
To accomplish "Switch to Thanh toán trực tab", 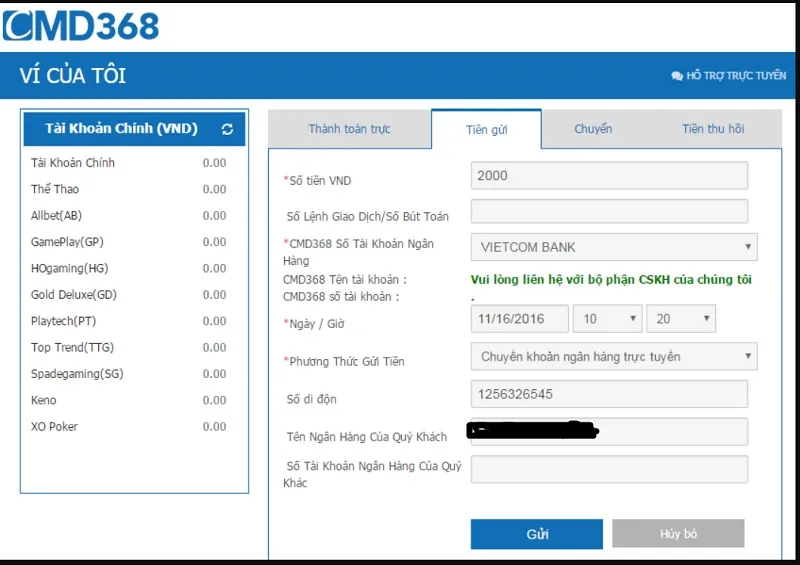I will [349, 129].
